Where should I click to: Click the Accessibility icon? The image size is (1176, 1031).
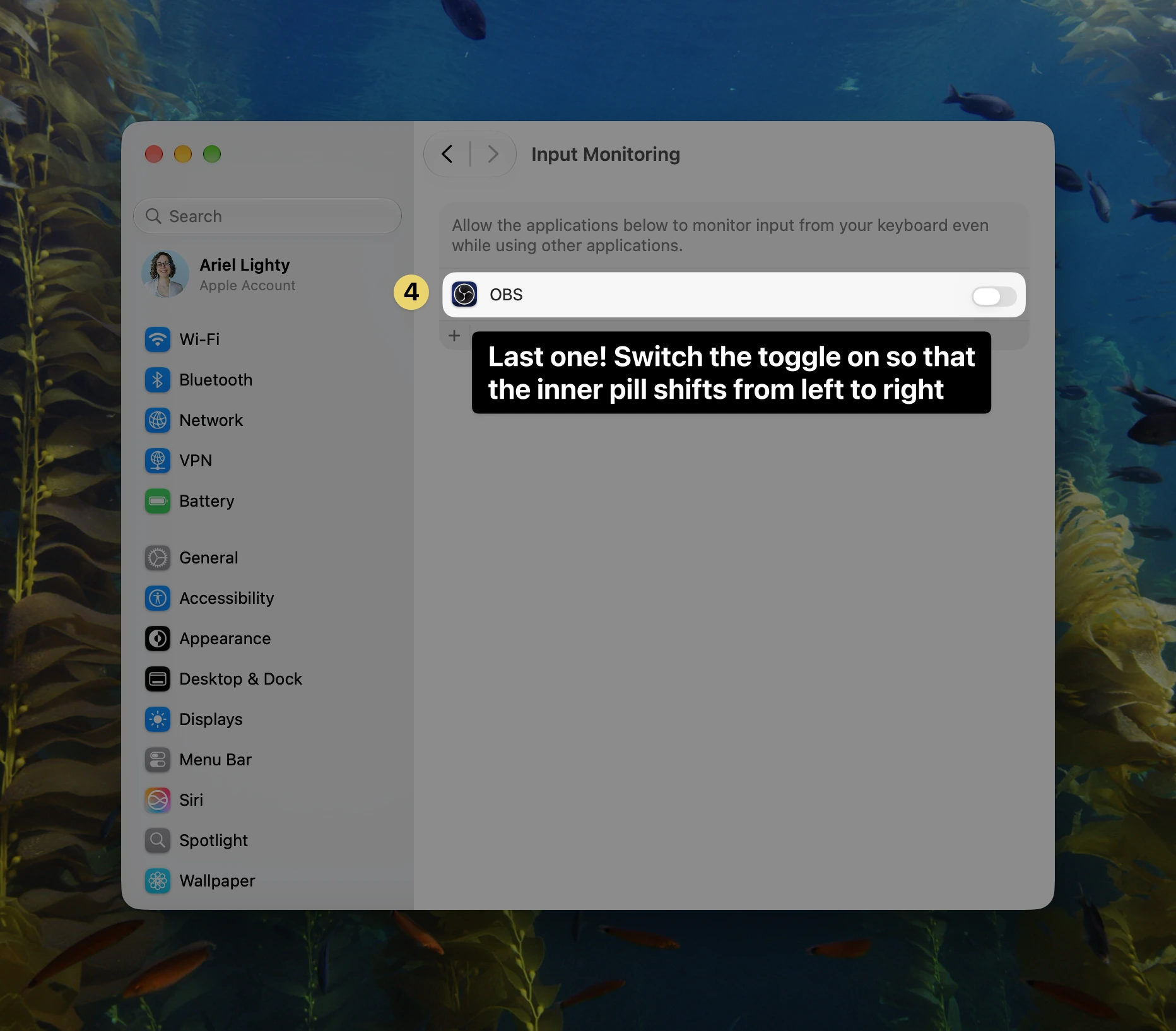pos(158,598)
